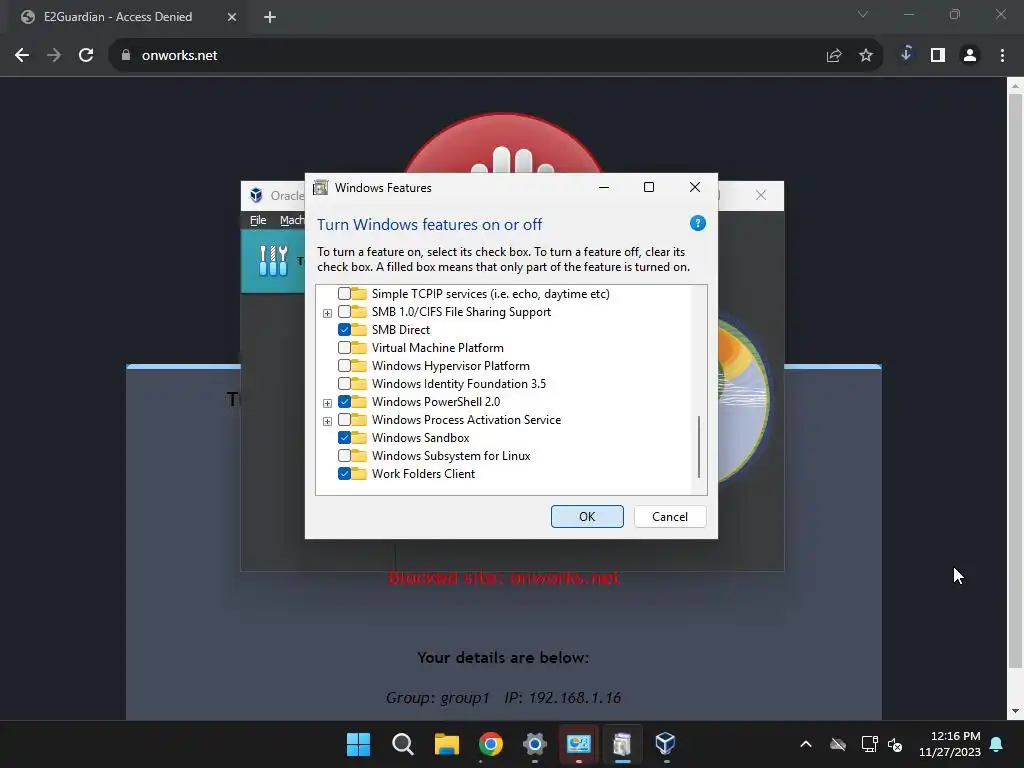The width and height of the screenshot is (1024, 768).
Task: Enable Windows Subsystem for Linux checkbox
Action: pyautogui.click(x=344, y=455)
